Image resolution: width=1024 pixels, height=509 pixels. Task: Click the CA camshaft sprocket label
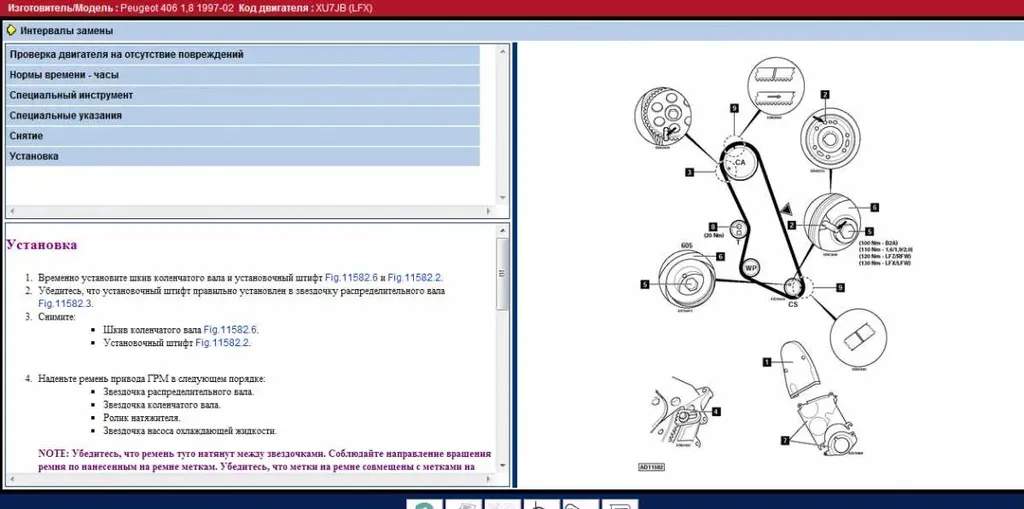pyautogui.click(x=740, y=162)
